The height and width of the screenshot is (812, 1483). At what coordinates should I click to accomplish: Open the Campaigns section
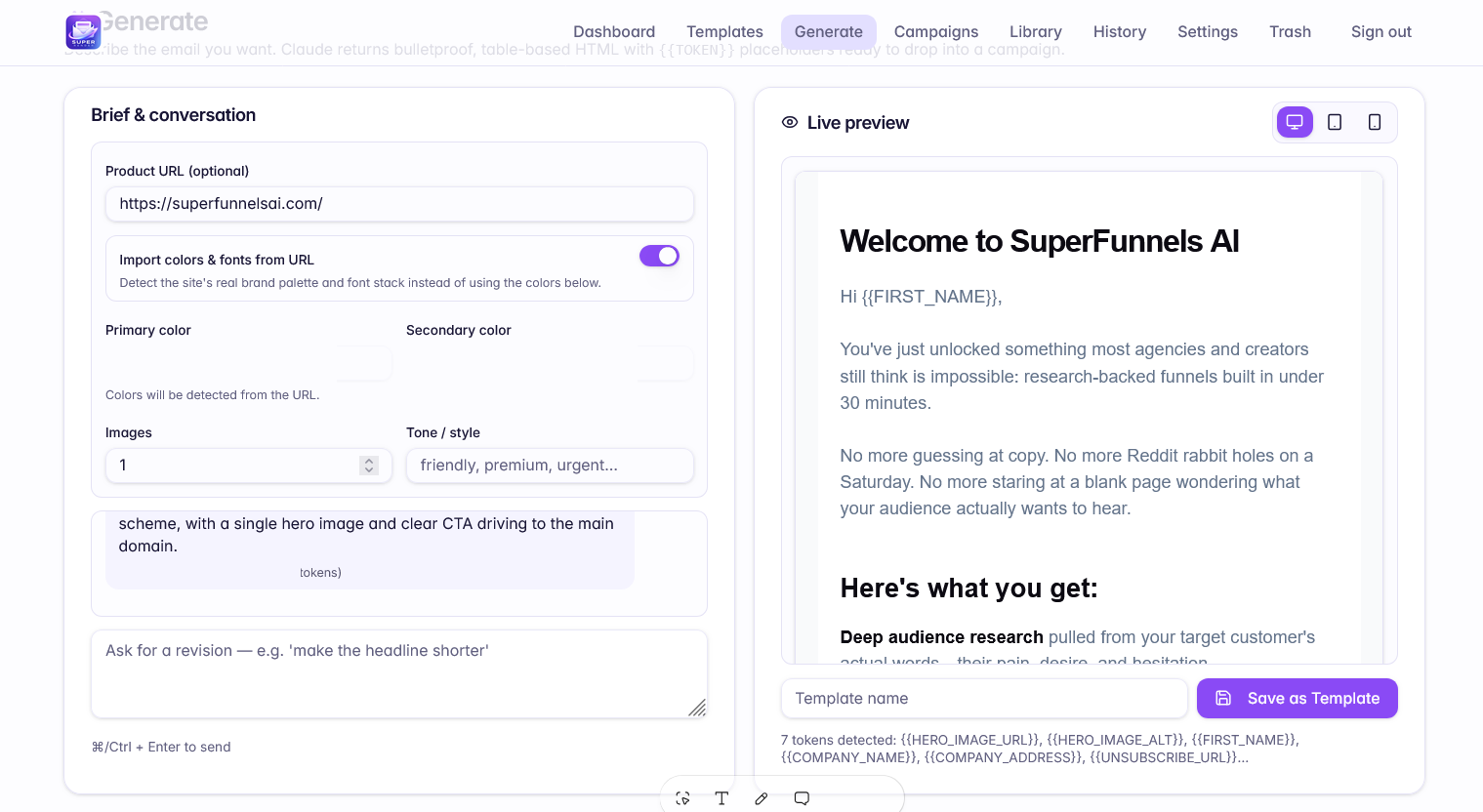point(936,32)
